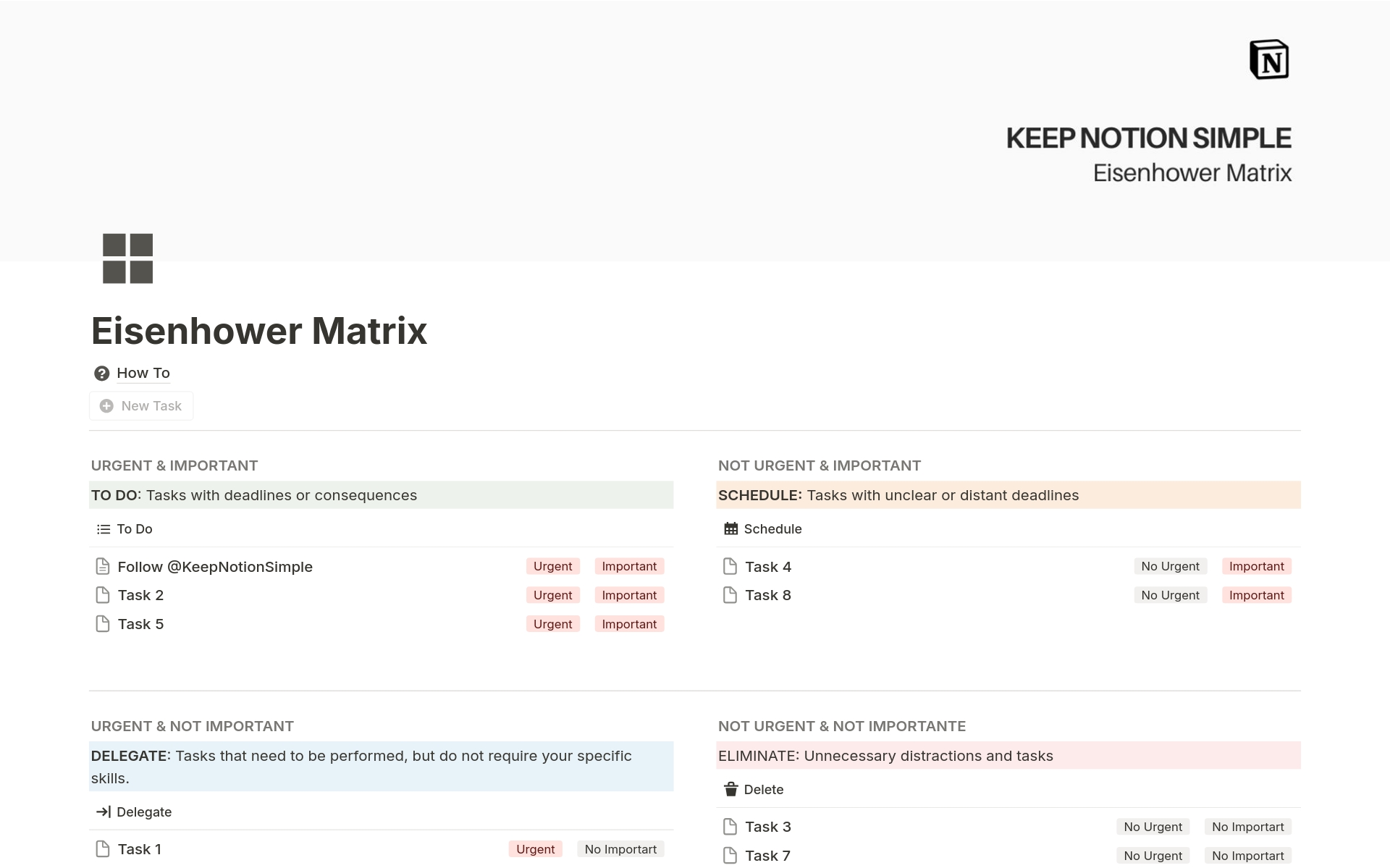Expand the How To section
Viewport: 1390px width, 868px height.
point(143,372)
